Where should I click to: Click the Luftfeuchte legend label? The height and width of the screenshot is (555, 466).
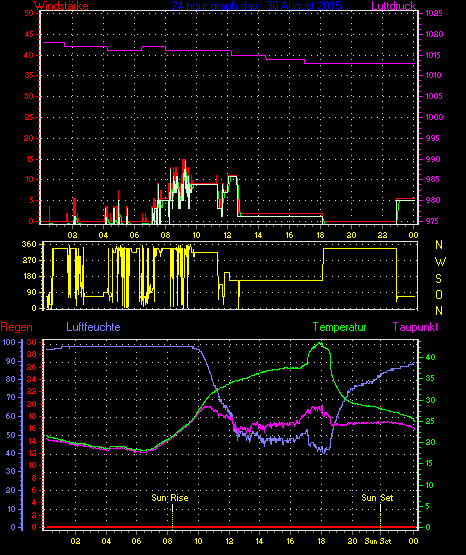coord(93,327)
